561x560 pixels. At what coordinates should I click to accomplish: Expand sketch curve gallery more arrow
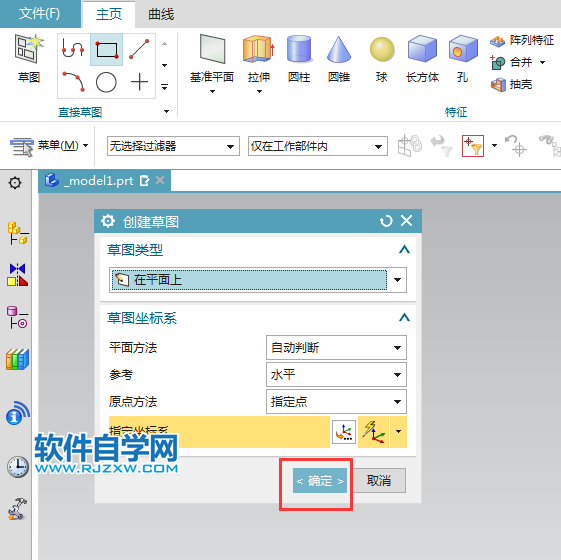(x=165, y=87)
